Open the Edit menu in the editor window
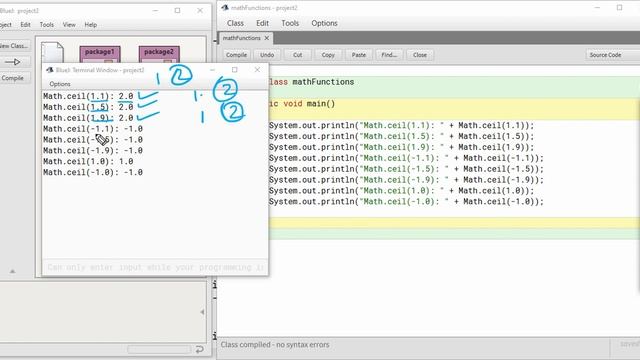640x360 pixels. click(x=262, y=23)
